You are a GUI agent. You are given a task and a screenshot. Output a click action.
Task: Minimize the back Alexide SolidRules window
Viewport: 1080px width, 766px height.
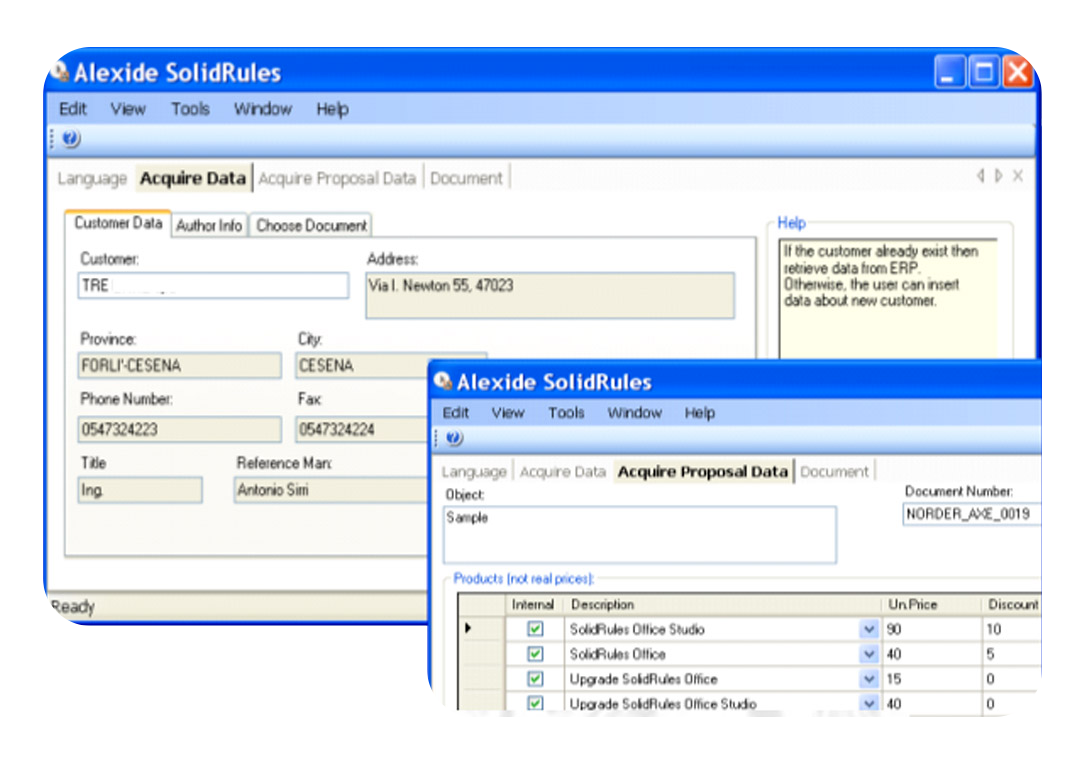(948, 72)
